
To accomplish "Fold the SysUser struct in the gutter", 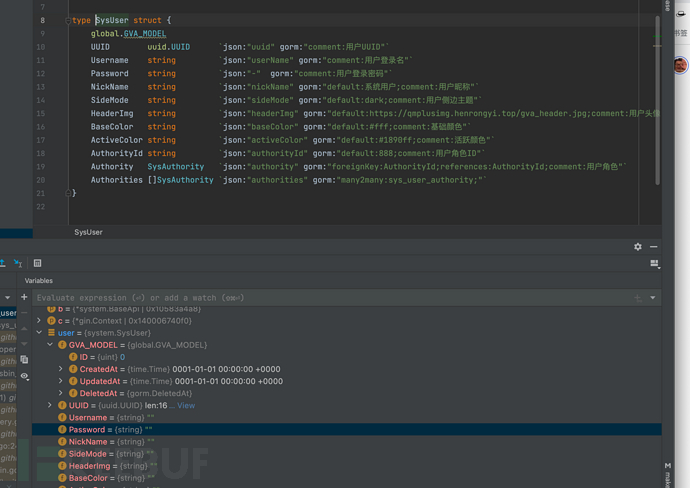I will click(68, 20).
